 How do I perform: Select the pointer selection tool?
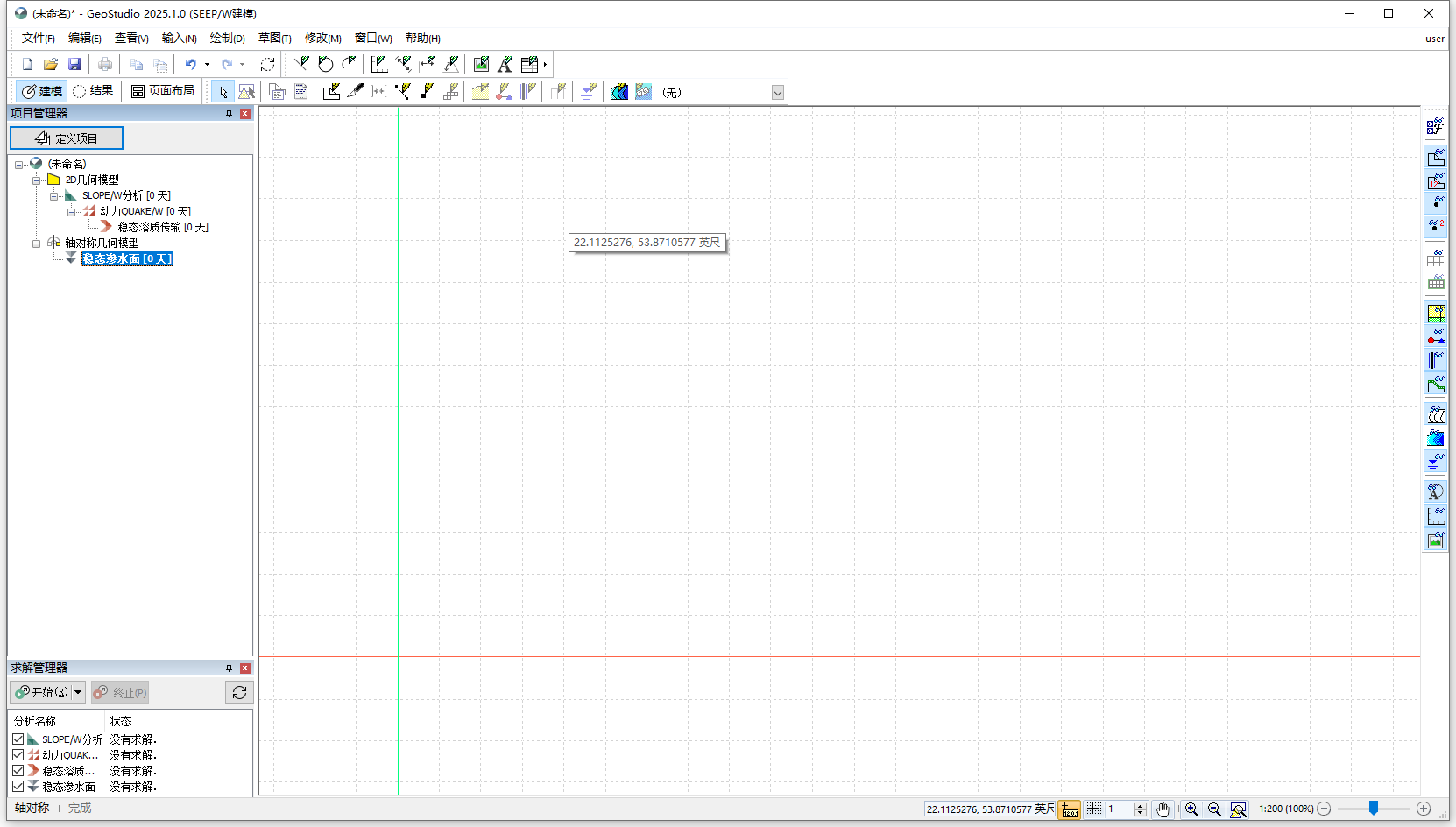(x=223, y=91)
